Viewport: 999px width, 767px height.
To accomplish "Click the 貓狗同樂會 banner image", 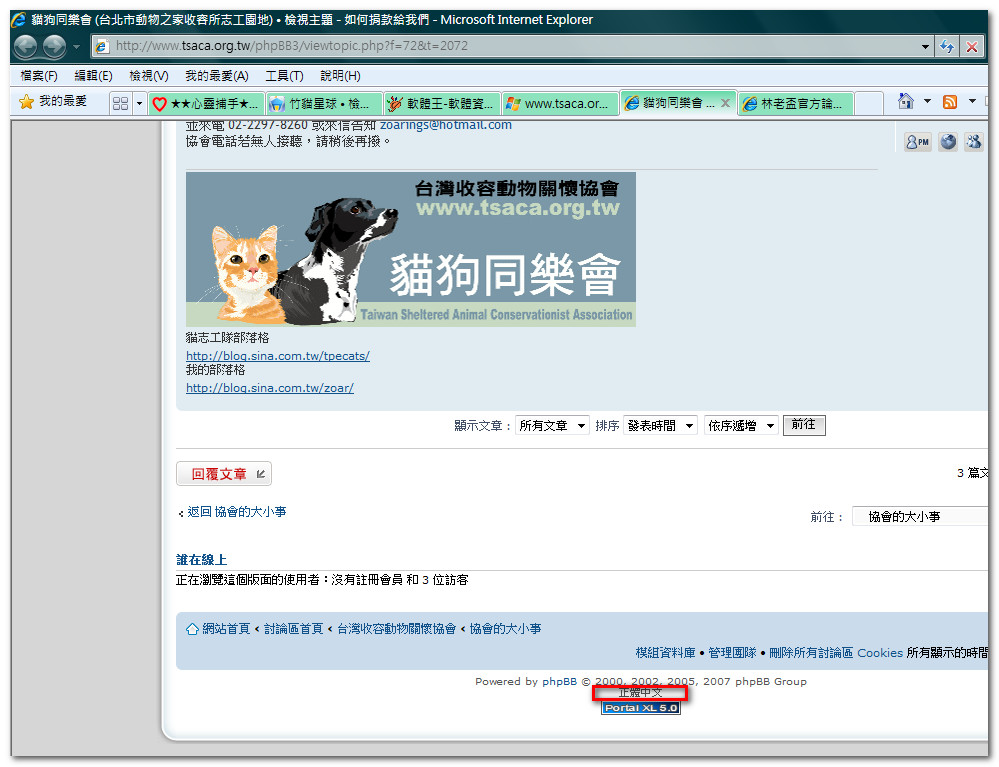I will (x=410, y=249).
